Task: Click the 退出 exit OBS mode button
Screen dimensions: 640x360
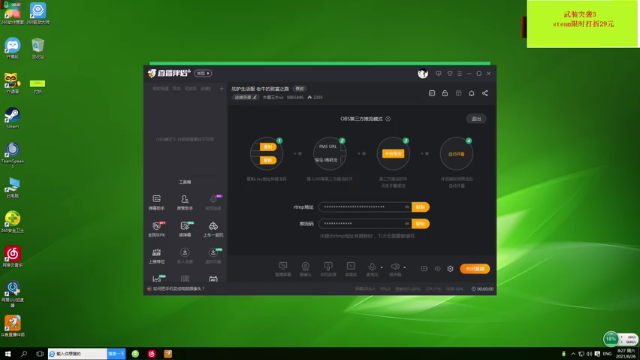Action: point(476,119)
